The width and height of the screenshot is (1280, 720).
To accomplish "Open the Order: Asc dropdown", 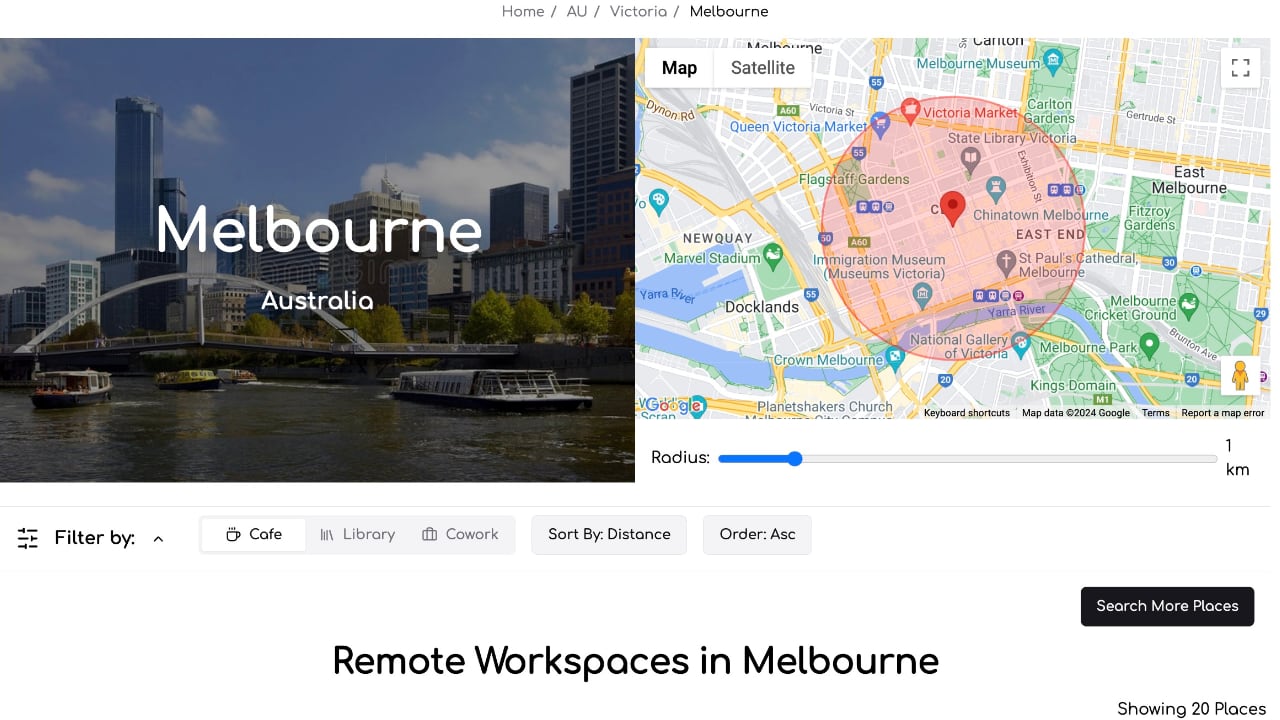I will (x=757, y=535).
